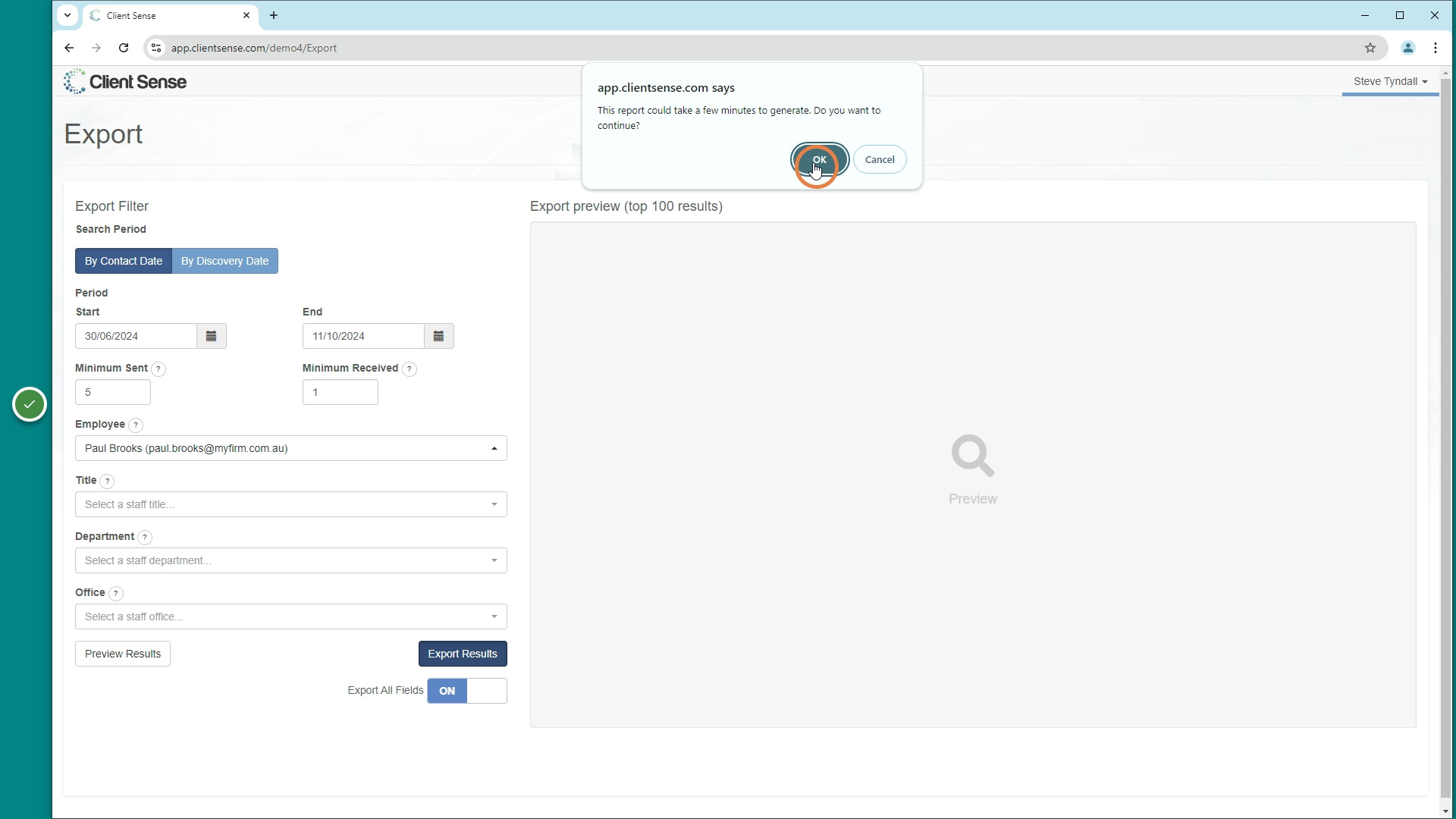Go to Client Sense home logo
Screen dimensions: 1456x819
point(125,81)
